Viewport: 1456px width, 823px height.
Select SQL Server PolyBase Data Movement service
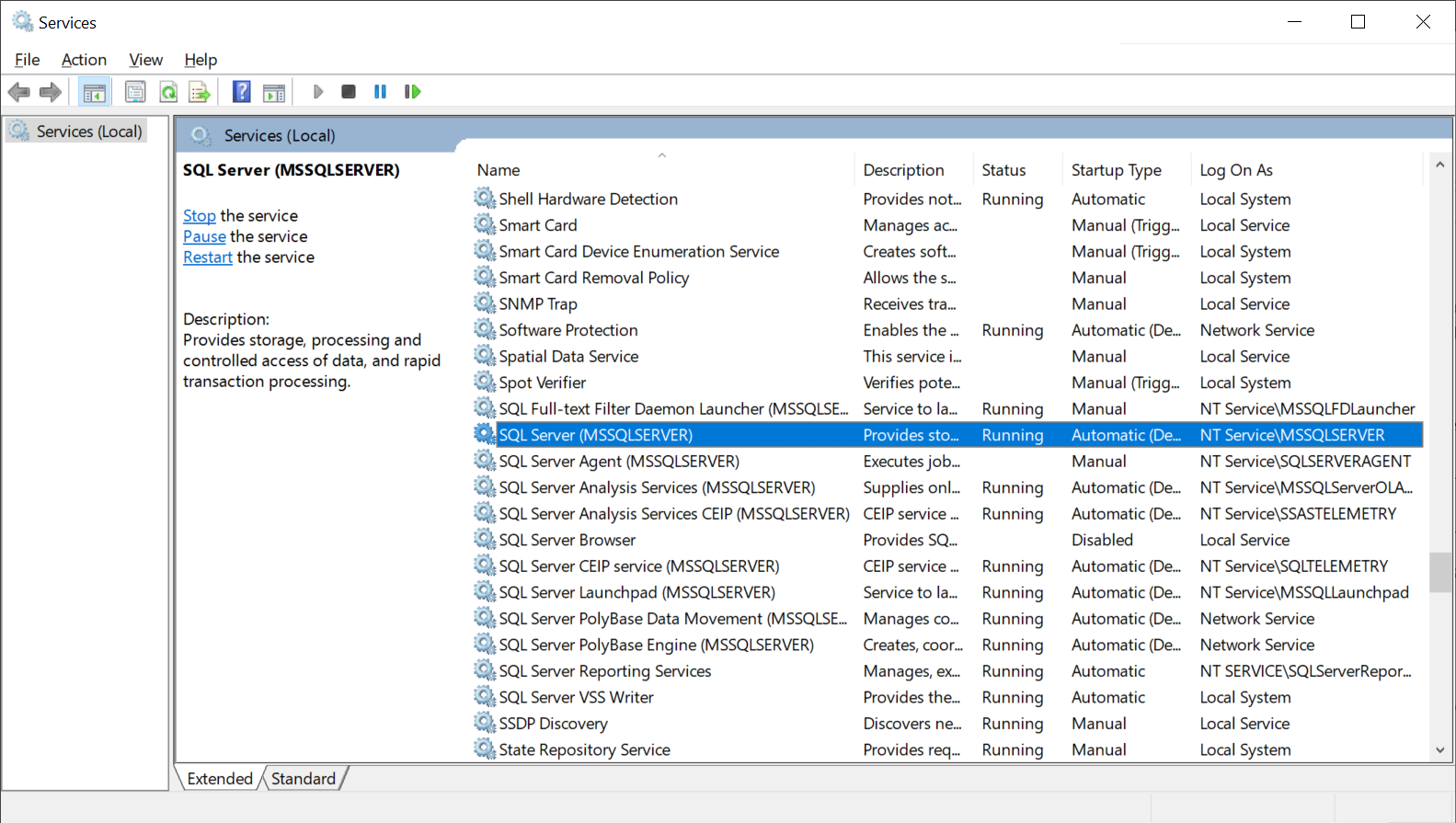coord(947,618)
